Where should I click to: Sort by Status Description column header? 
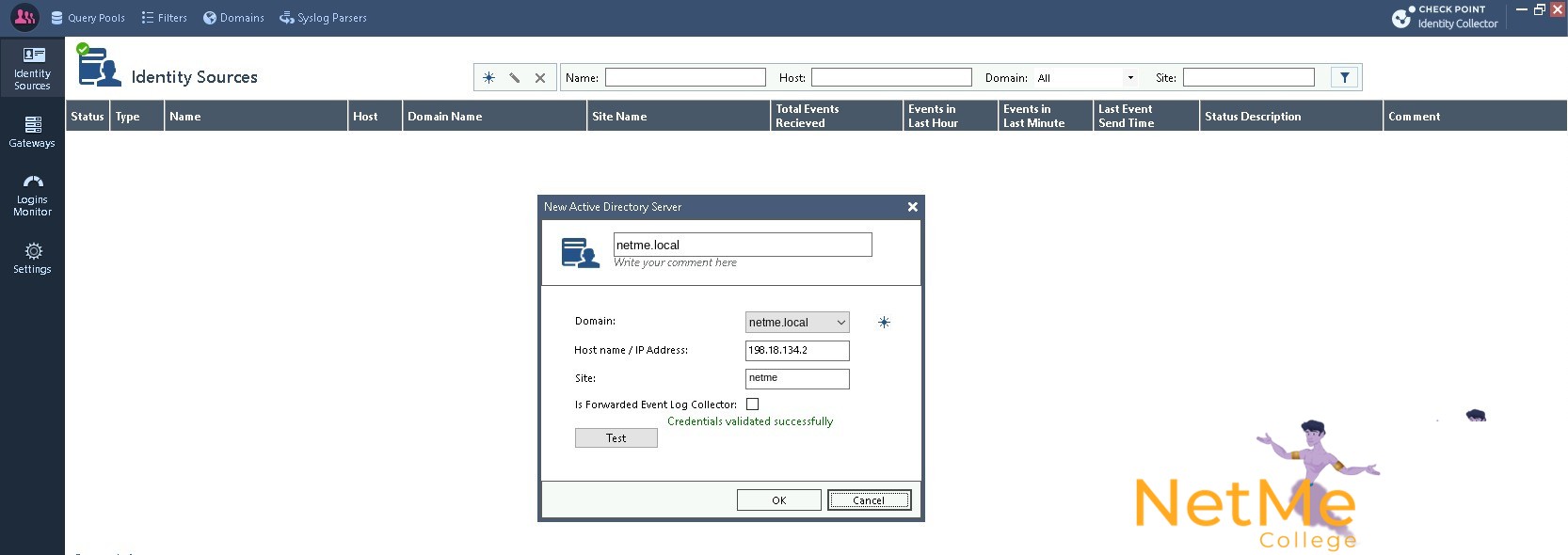(1291, 117)
